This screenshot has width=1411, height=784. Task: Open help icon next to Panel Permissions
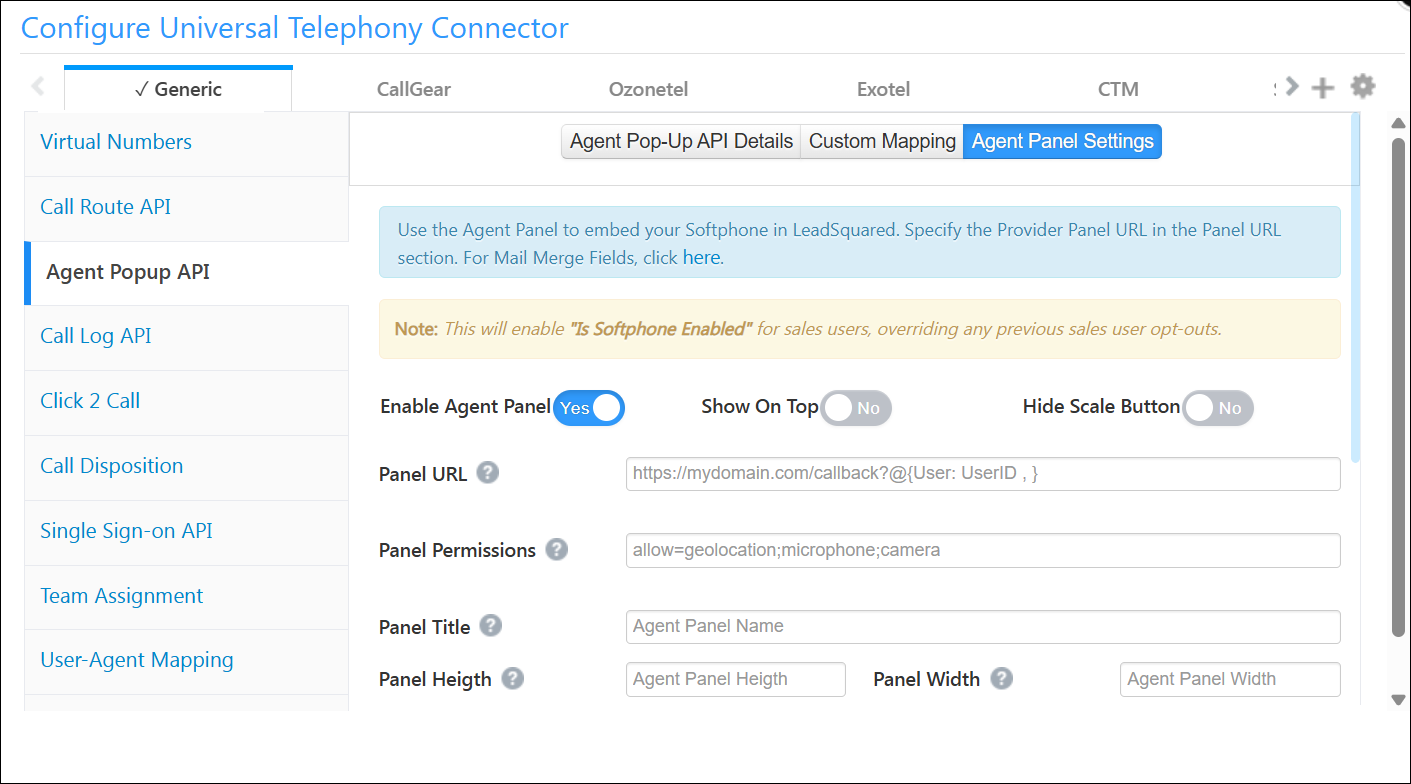(557, 549)
